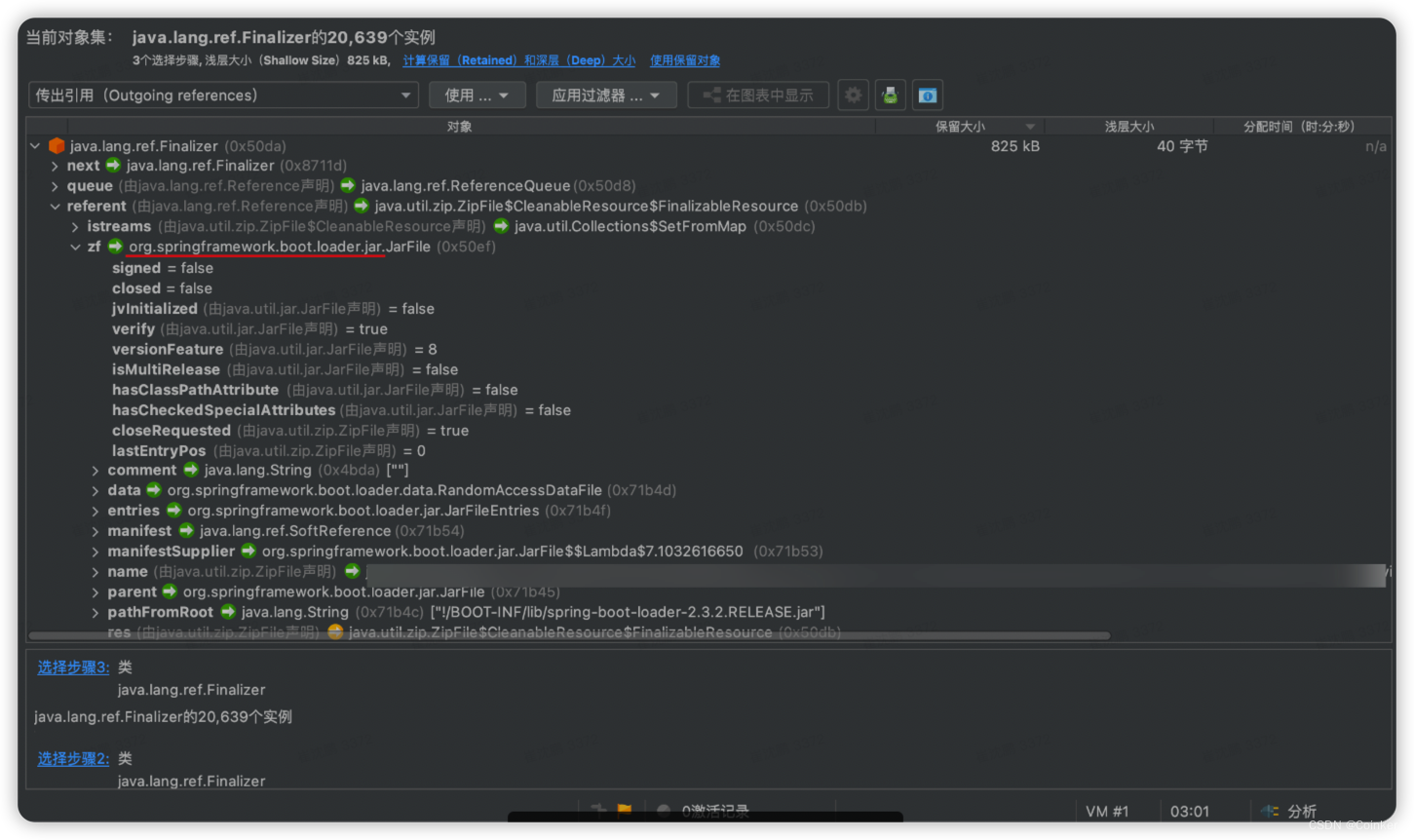
Task: Expand the queue ReferenceQueue node
Action: (55, 186)
